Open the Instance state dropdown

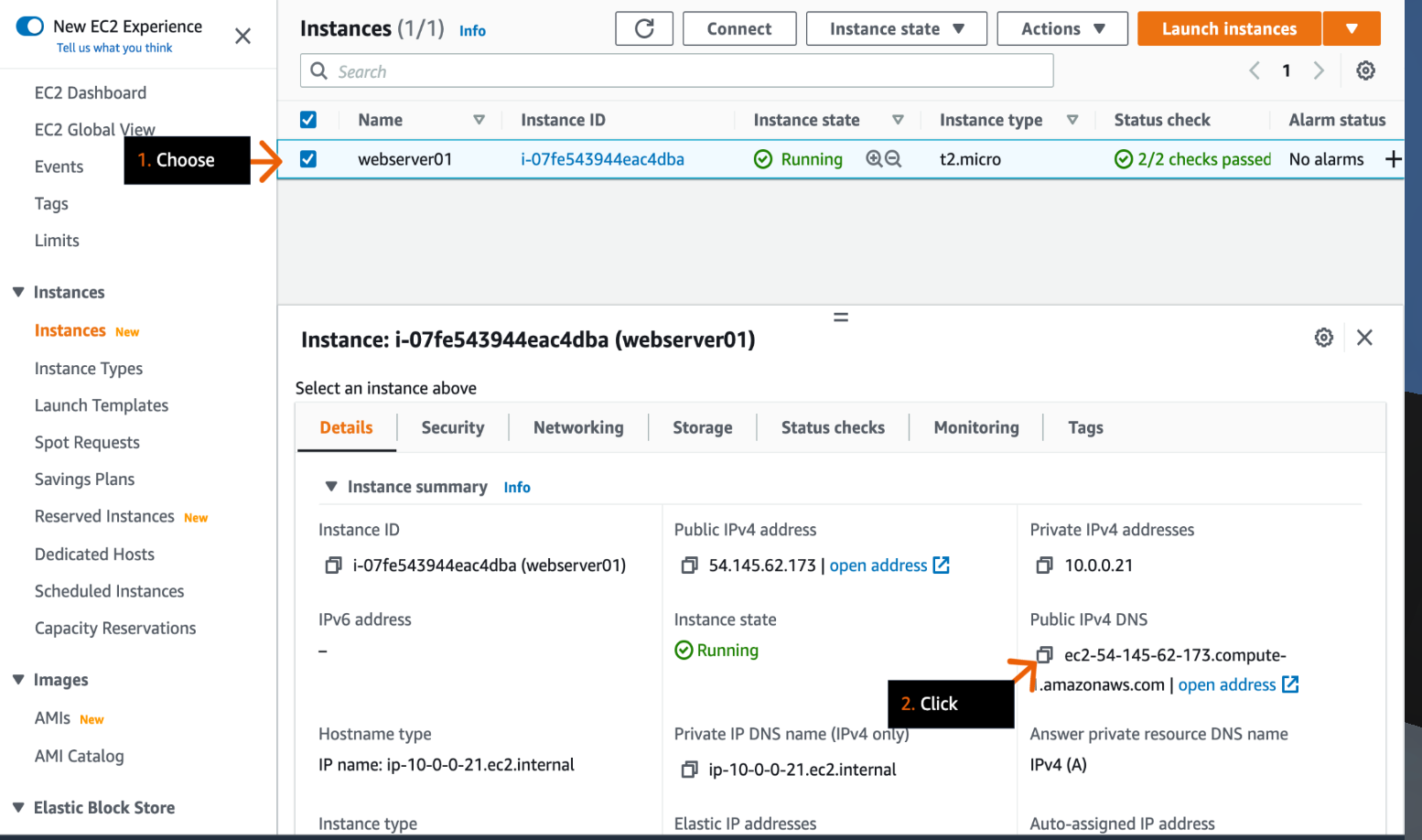point(895,28)
